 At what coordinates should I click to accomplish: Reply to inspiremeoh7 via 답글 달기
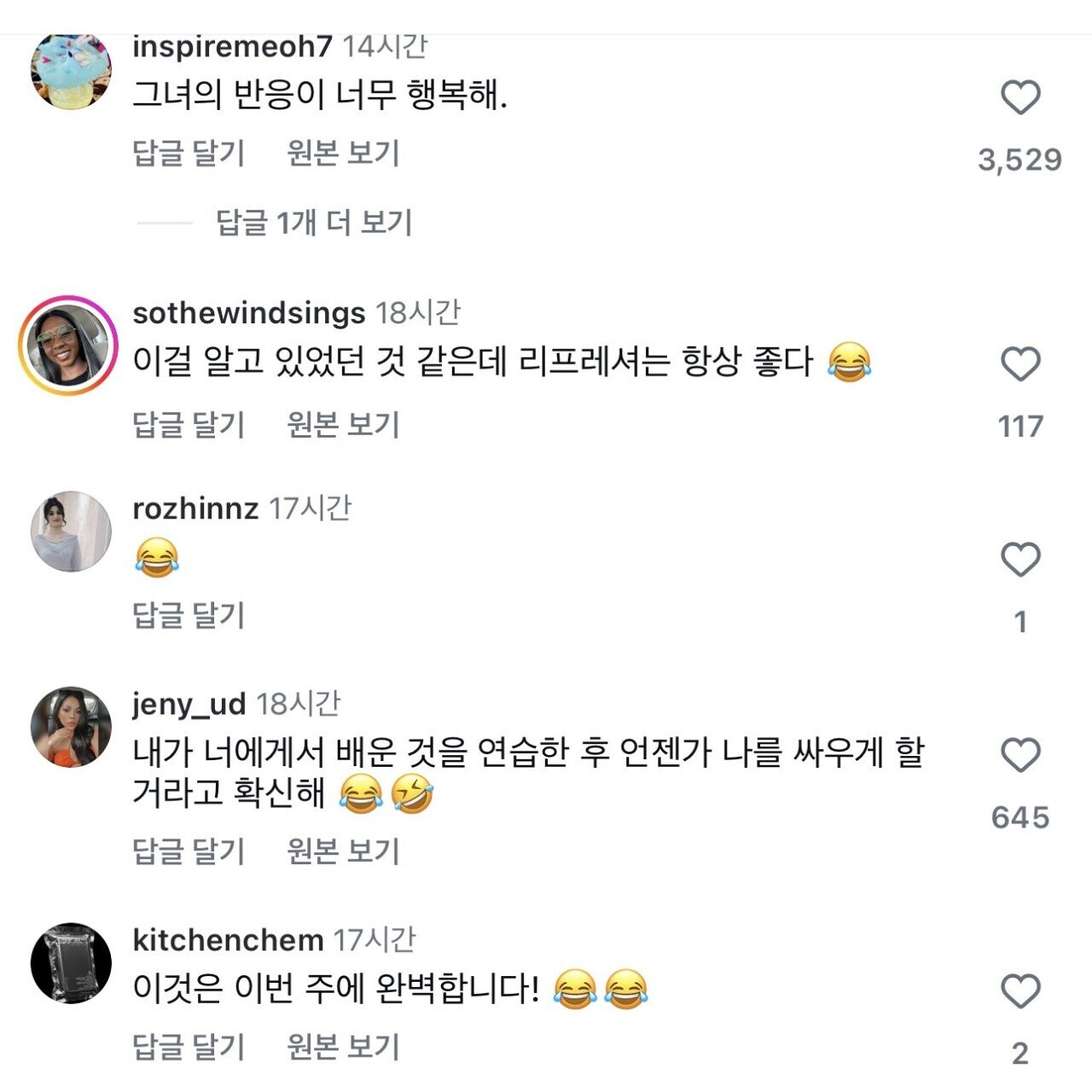189,154
